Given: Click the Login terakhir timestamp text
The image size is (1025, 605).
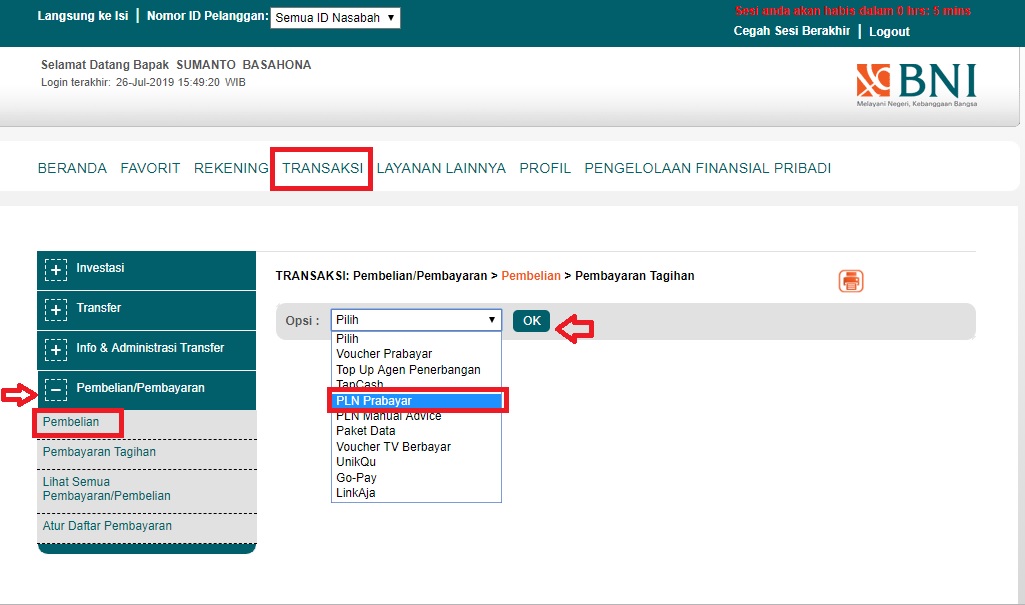Looking at the screenshot, I should pyautogui.click(x=143, y=82).
